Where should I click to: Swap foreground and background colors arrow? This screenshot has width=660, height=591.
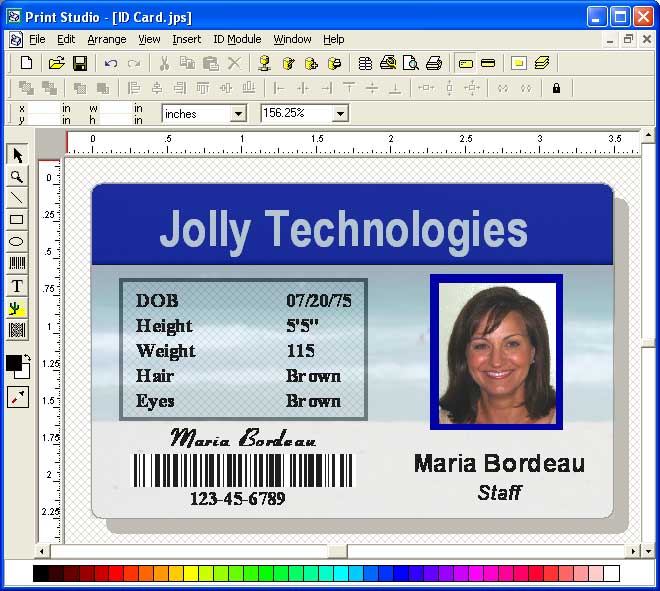click(27, 358)
